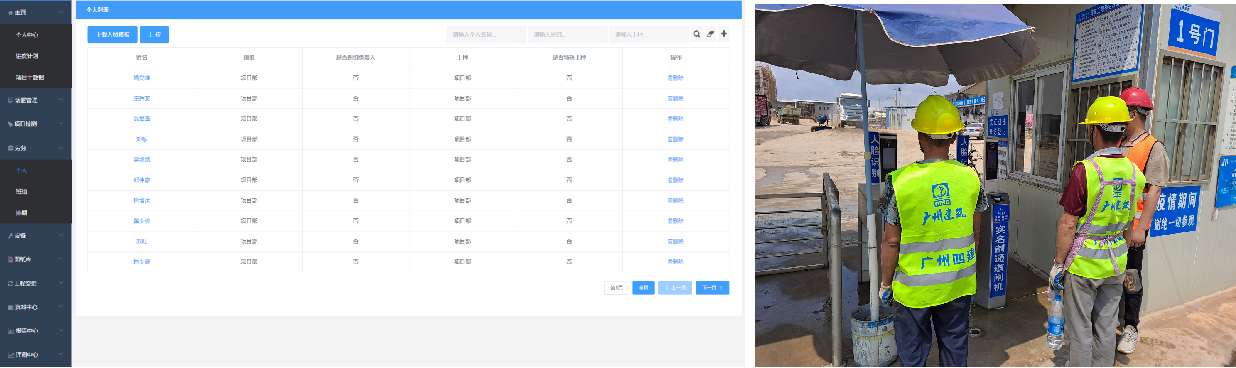Click the wrench icon in the sidebar menu
The image size is (1236, 368).
click(x=10, y=236)
